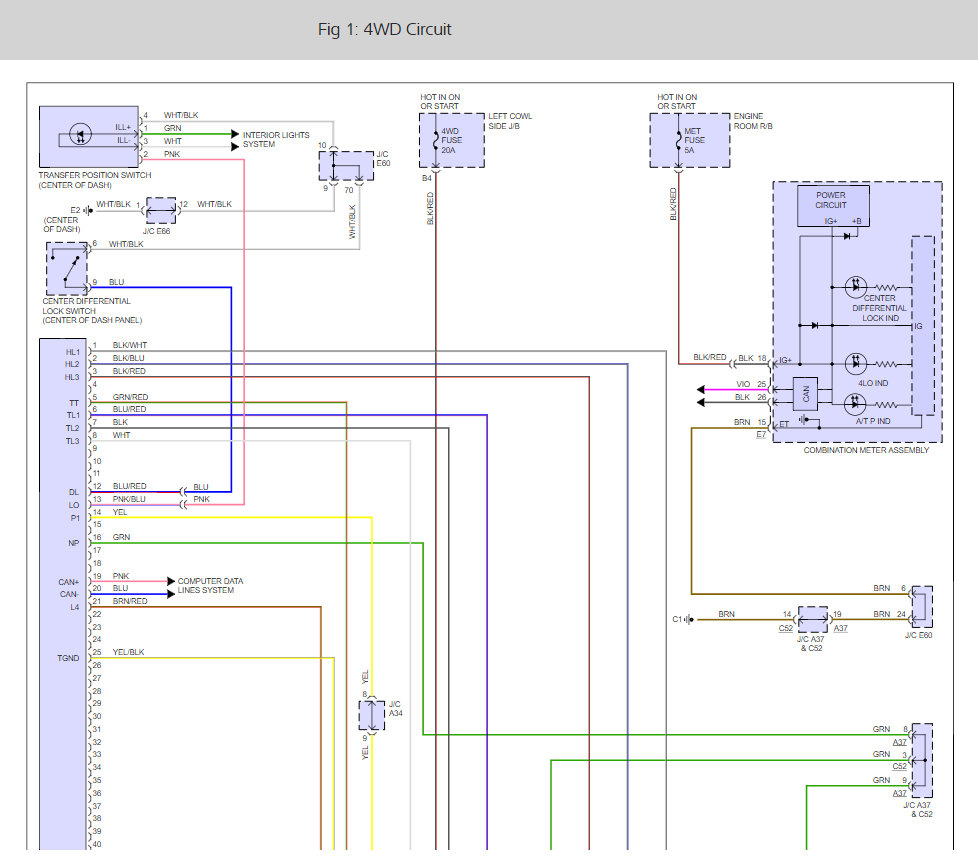Screen dimensions: 978x857
Task: Click the C1 ground symbol
Action: (690, 619)
